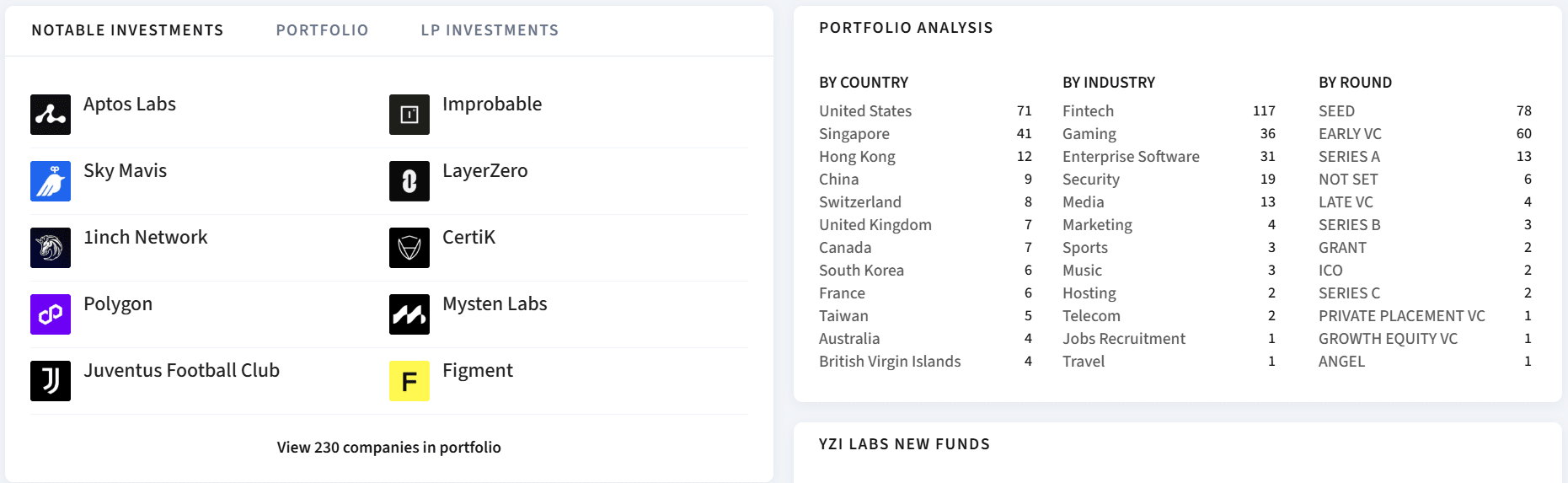Click the Mysten Labs company name

click(x=495, y=304)
